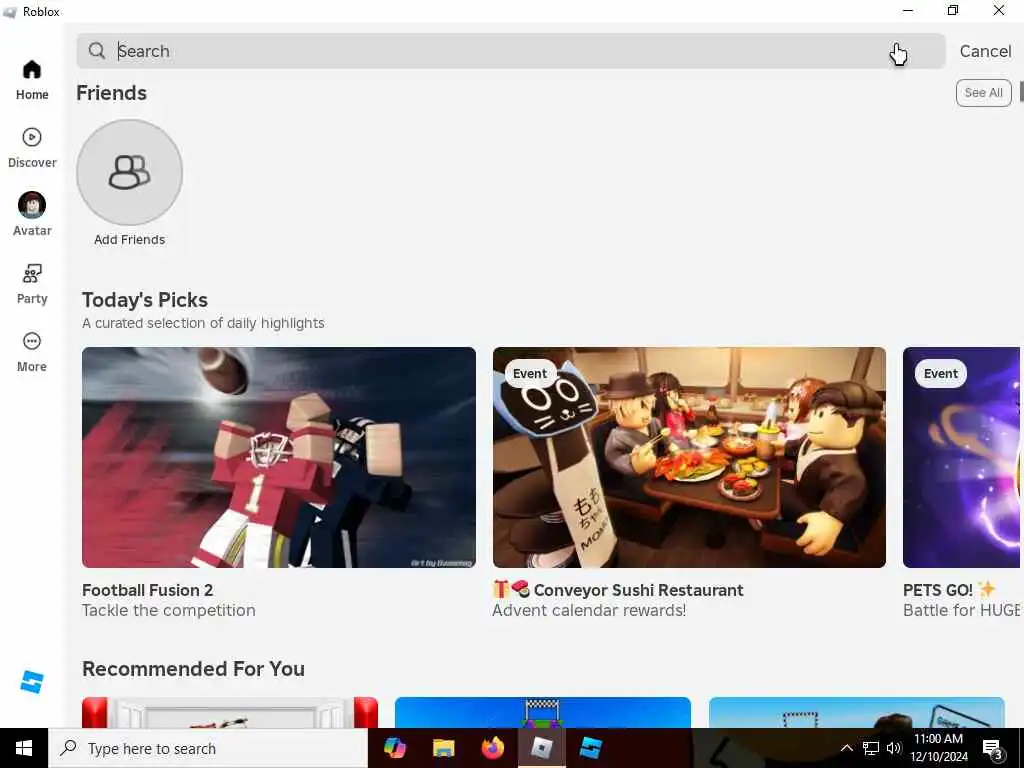
Task: Restore down the Roblox window
Action: click(953, 10)
